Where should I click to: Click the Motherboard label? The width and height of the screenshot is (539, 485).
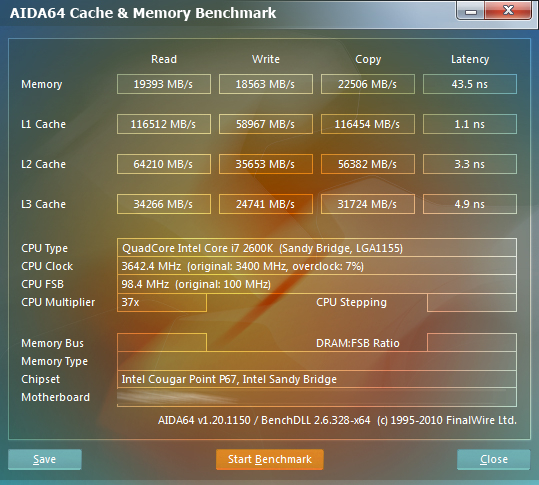pyautogui.click(x=55, y=397)
